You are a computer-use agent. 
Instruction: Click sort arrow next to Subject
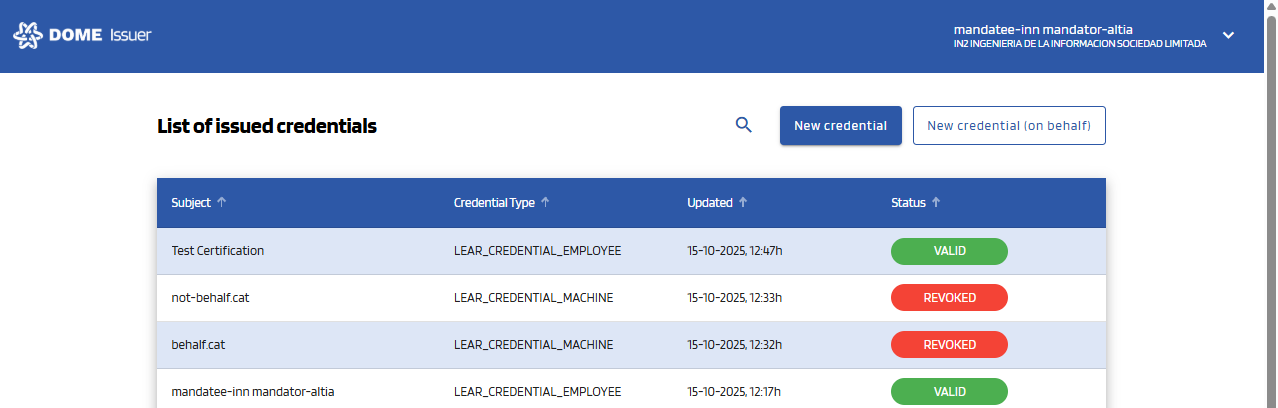pos(222,202)
